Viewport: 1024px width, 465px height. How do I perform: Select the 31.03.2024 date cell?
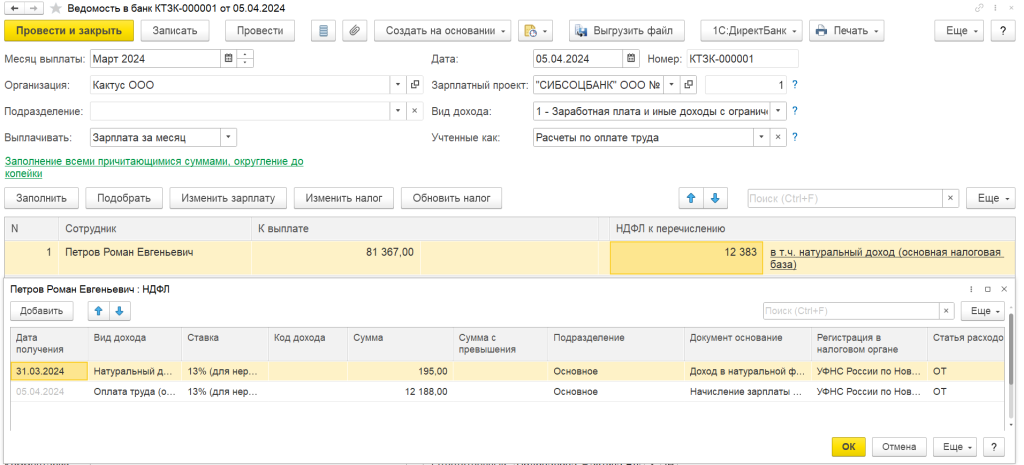(x=49, y=371)
